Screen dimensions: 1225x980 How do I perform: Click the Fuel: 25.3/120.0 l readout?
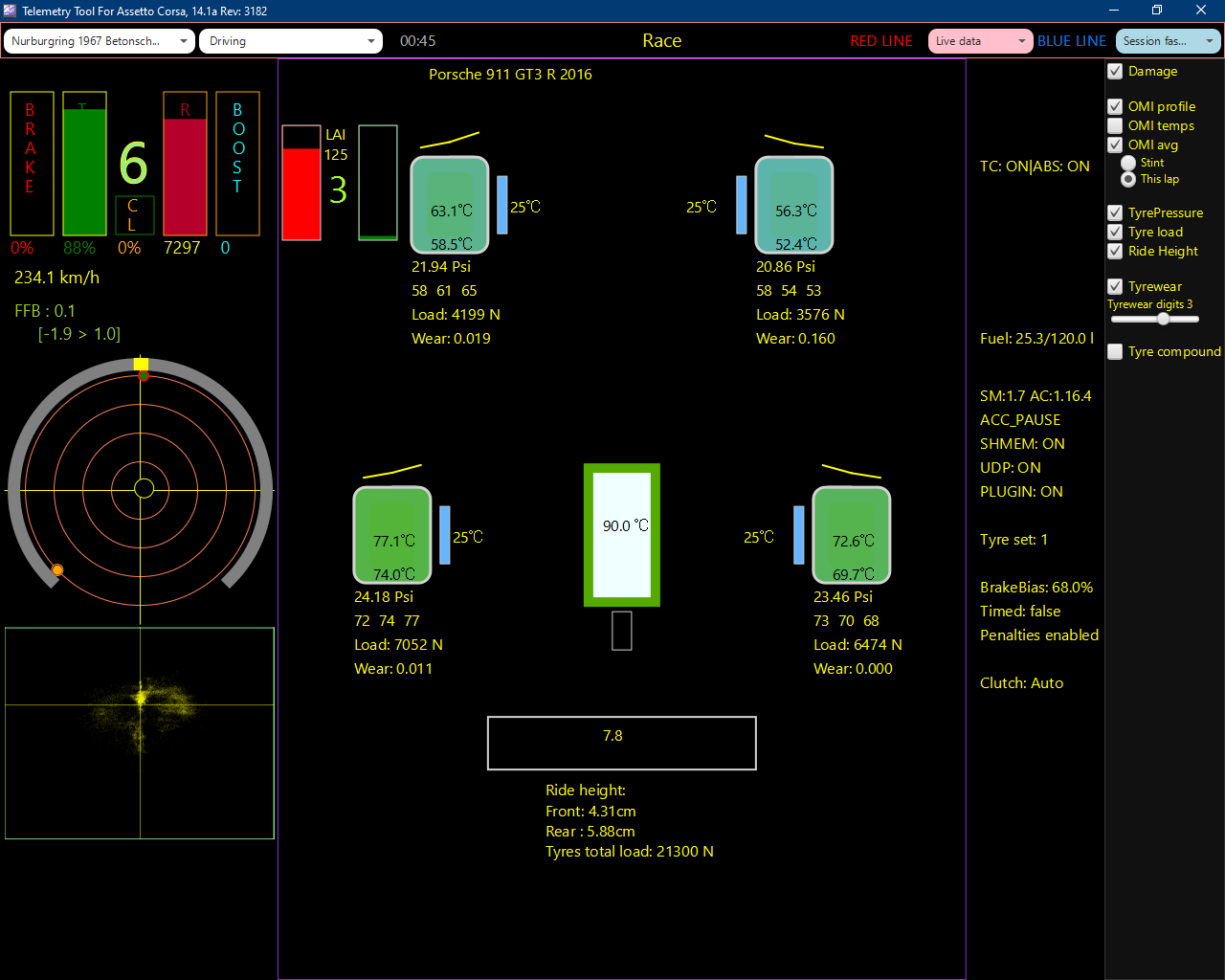pos(1036,339)
